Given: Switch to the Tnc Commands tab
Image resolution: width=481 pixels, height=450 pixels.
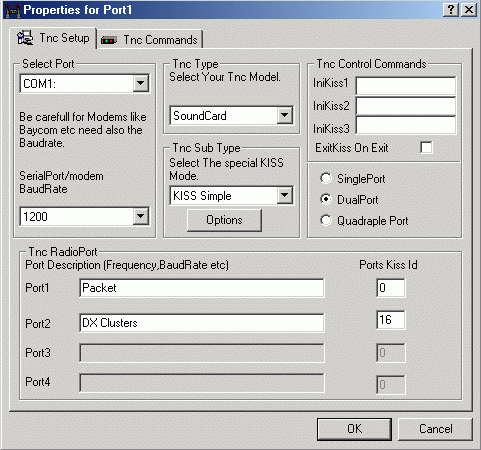Looking at the screenshot, I should (x=151, y=40).
